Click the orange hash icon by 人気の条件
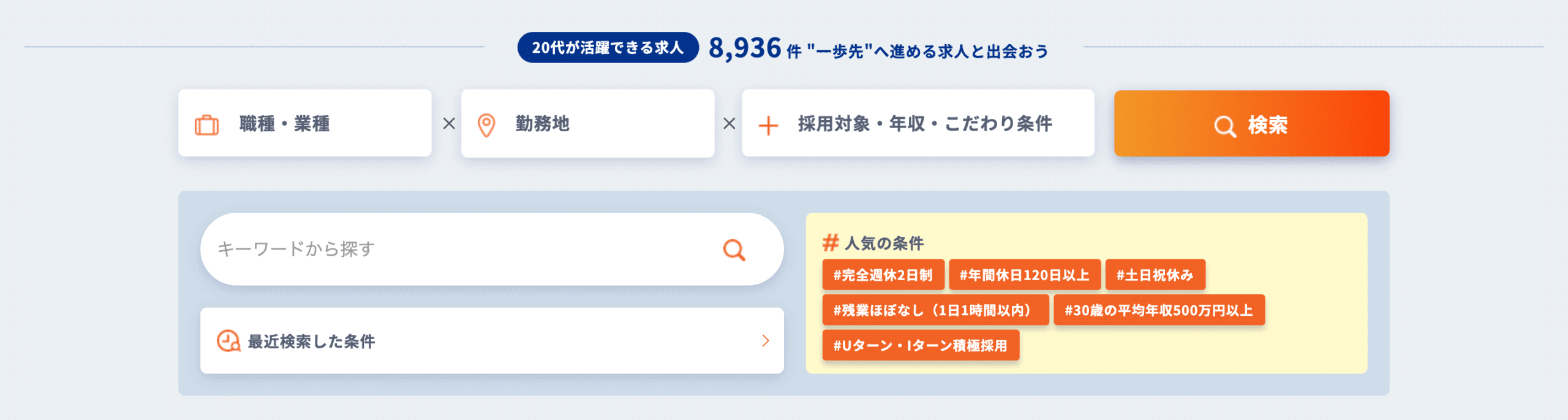This screenshot has height=420, width=1568. [x=831, y=243]
